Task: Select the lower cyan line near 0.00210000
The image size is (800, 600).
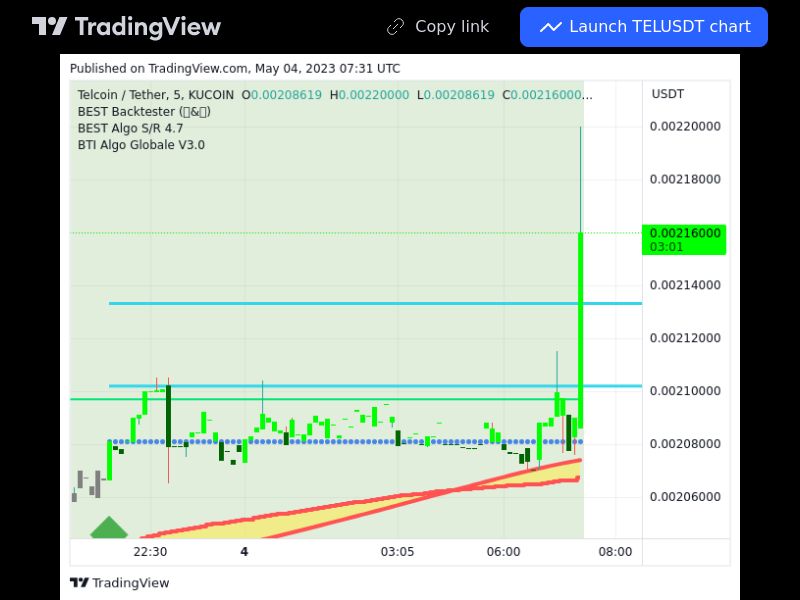Action: 375,386
